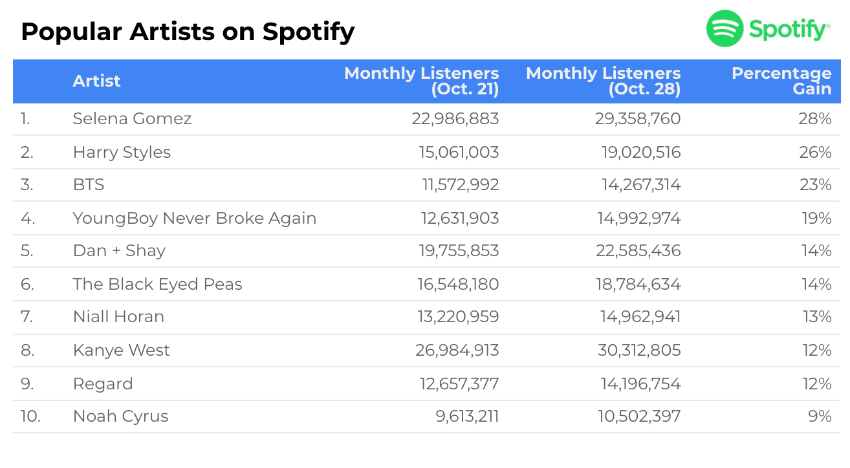This screenshot has height=468, width=850.
Task: Open the Harry Styles artist entry
Action: tap(122, 152)
